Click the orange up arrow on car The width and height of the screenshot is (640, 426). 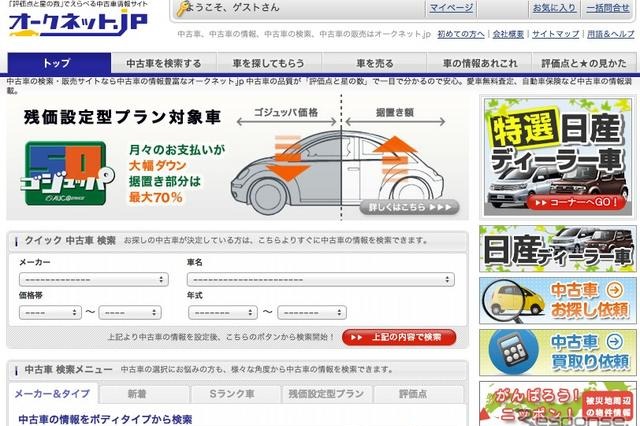(x=394, y=159)
